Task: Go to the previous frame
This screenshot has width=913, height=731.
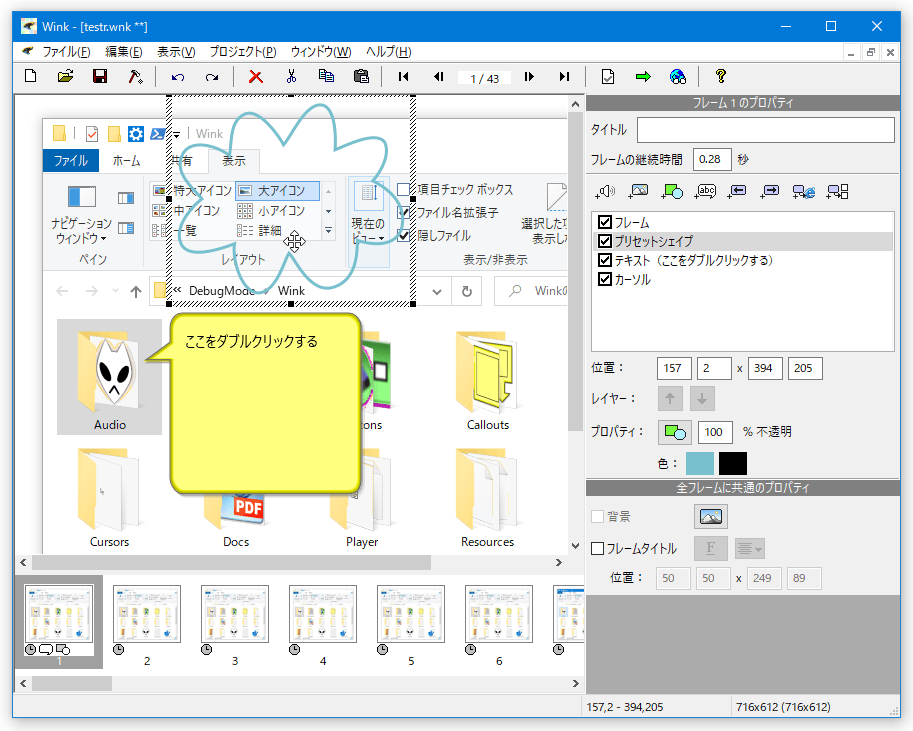Action: [438, 76]
